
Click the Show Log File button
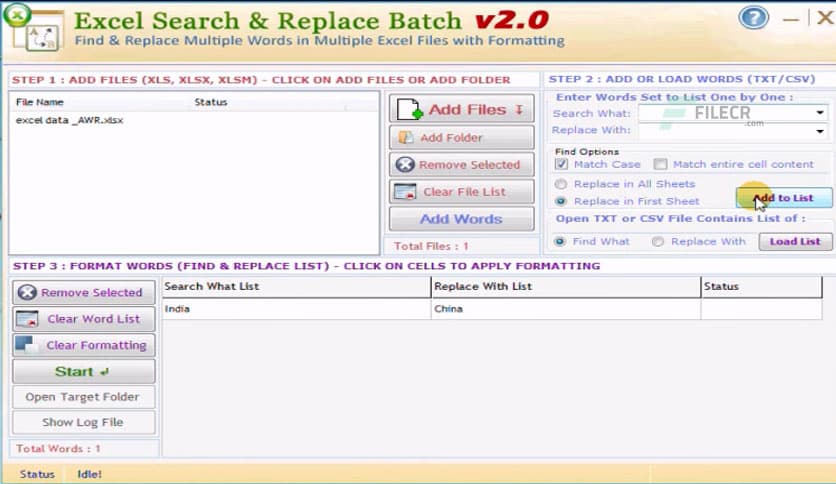click(84, 422)
